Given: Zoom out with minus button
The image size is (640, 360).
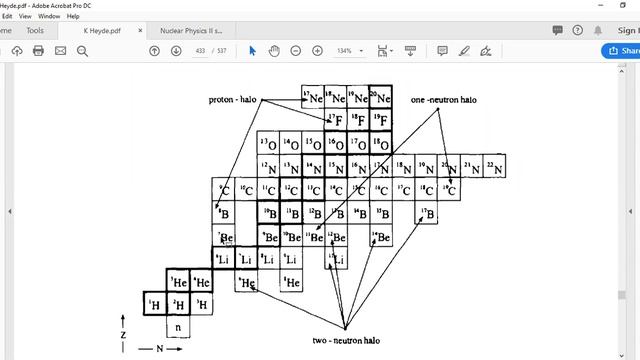Looking at the screenshot, I should tap(296, 51).
